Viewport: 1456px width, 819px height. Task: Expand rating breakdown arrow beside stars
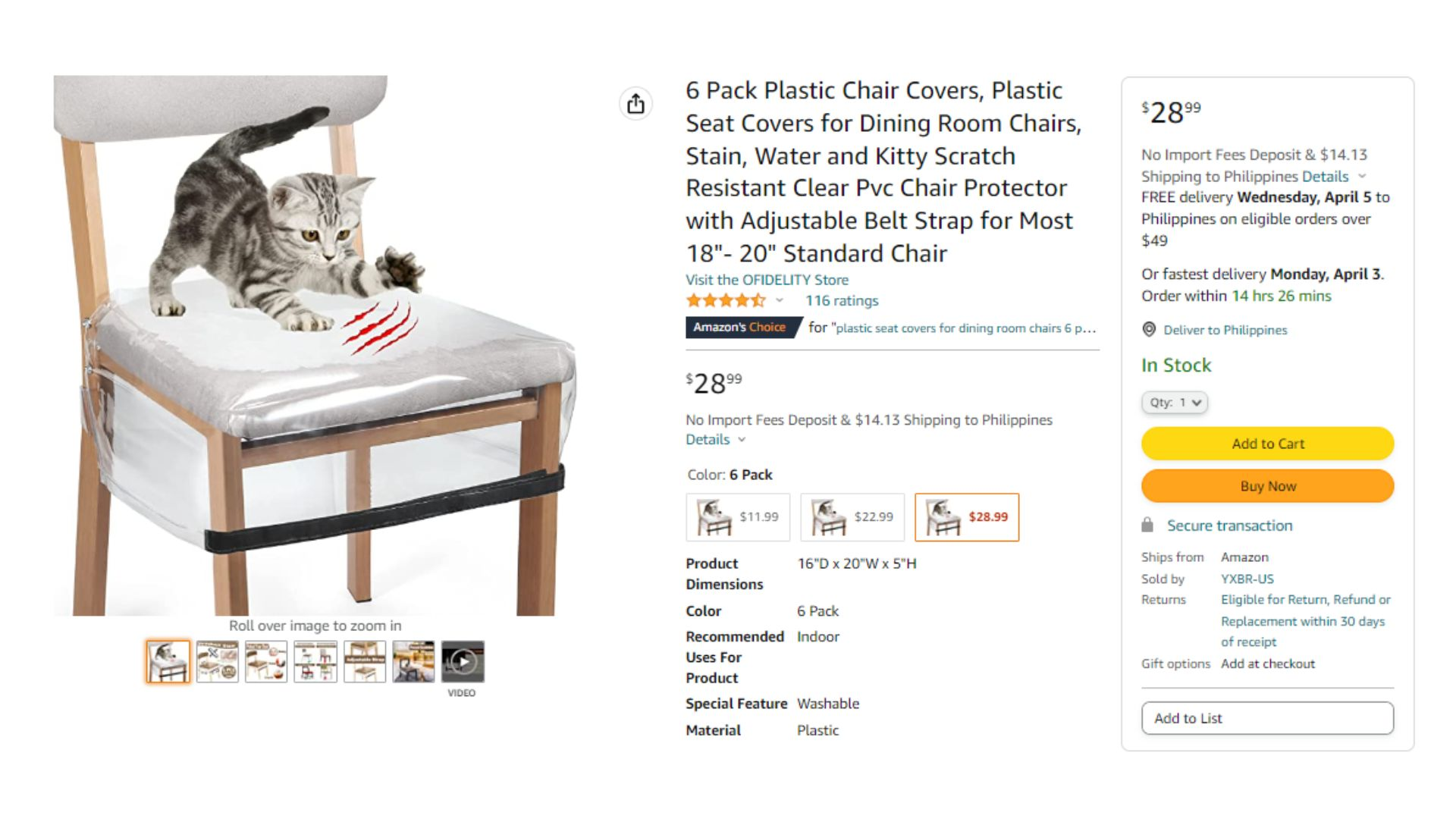779,300
